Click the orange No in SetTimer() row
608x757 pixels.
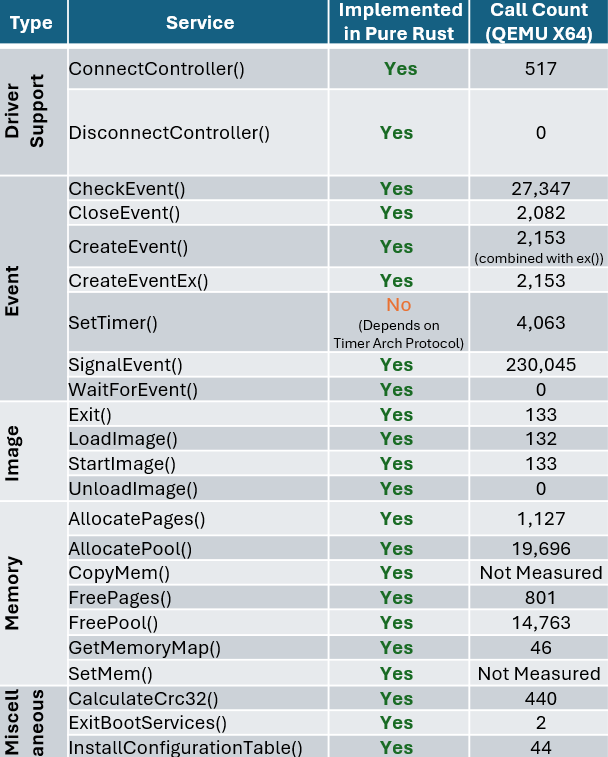398,305
